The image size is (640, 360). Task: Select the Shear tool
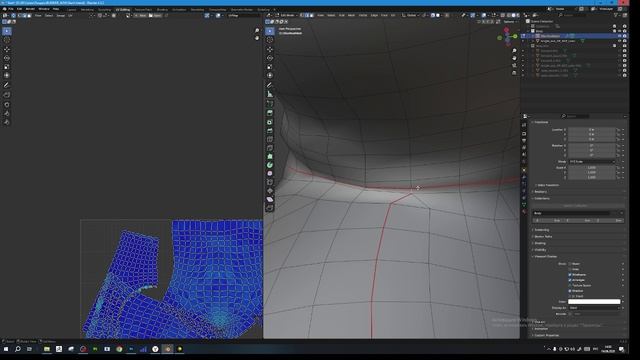(x=270, y=199)
